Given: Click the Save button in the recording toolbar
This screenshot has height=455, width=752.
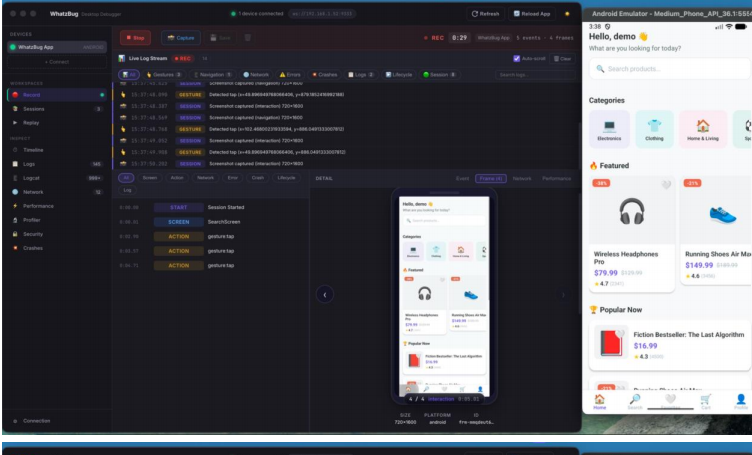Looking at the screenshot, I should (x=221, y=38).
